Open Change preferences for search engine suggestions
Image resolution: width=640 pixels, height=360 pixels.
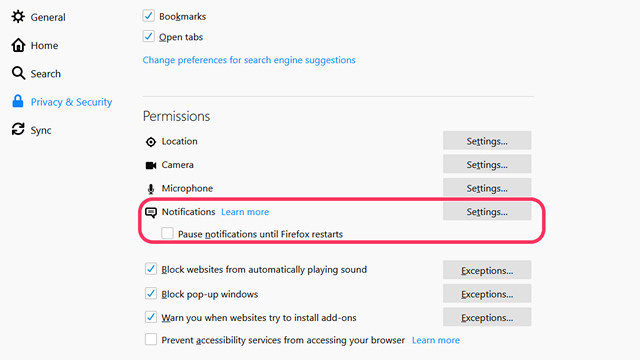point(249,60)
